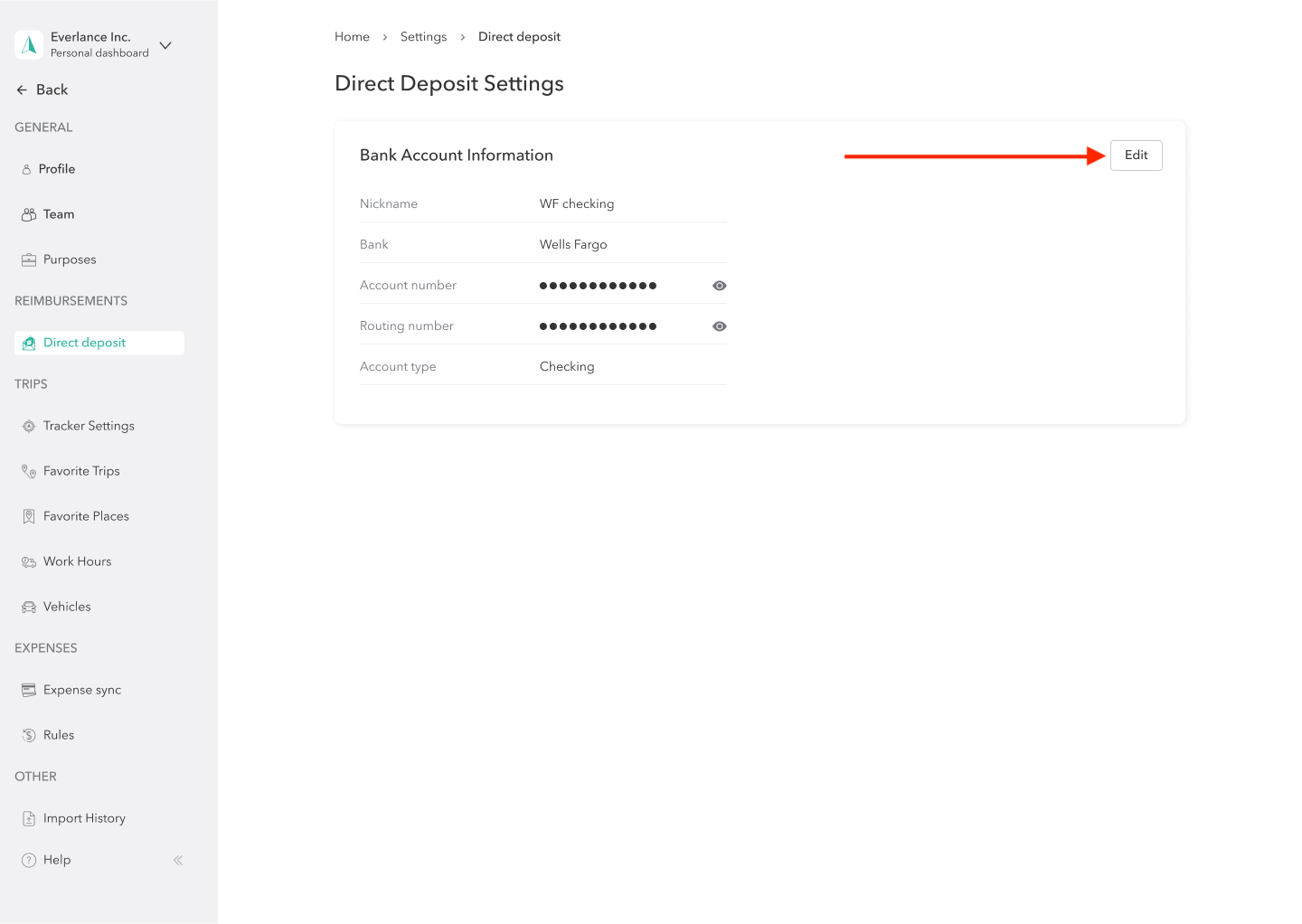Collapse the sidebar with the double-chevron

click(x=177, y=860)
